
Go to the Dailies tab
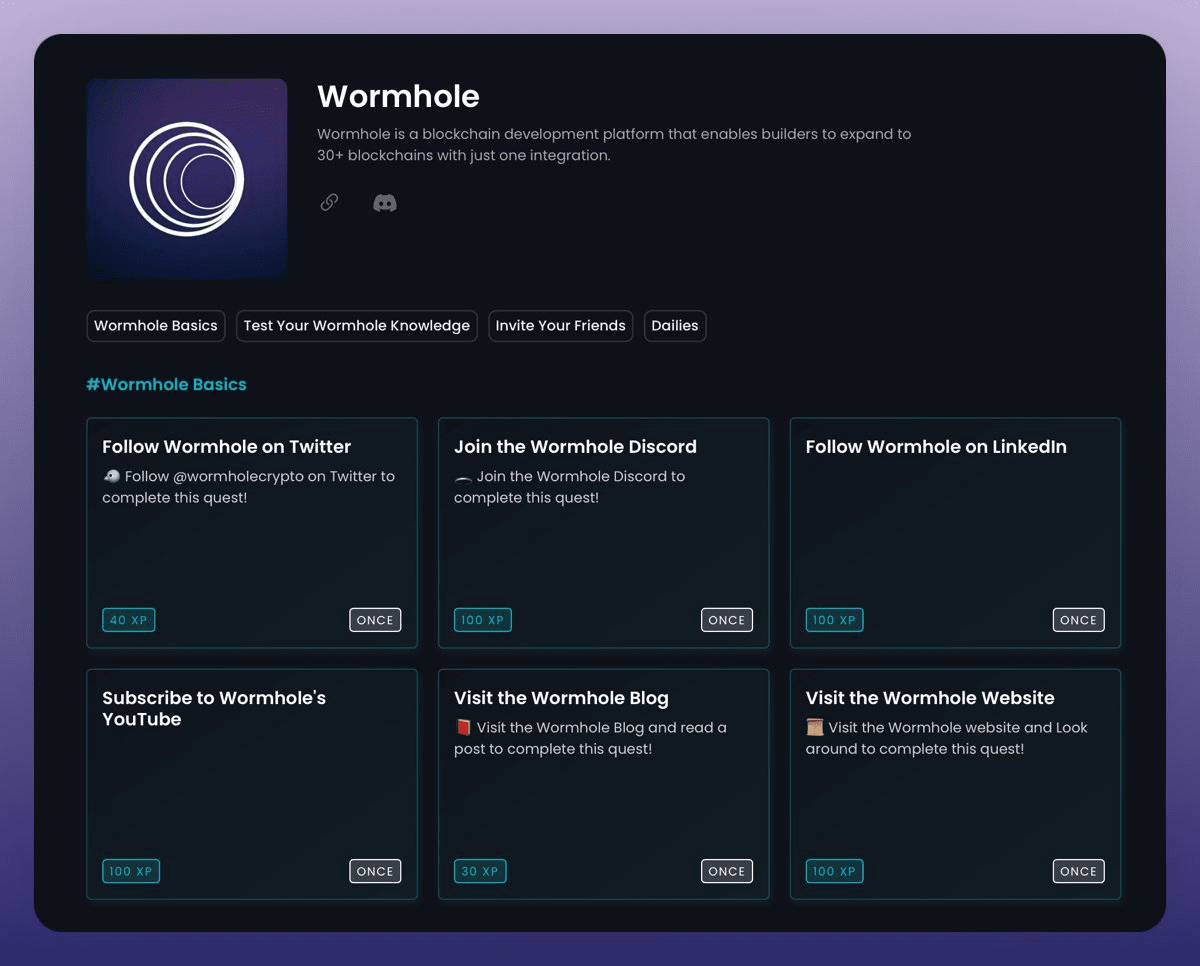click(x=675, y=326)
